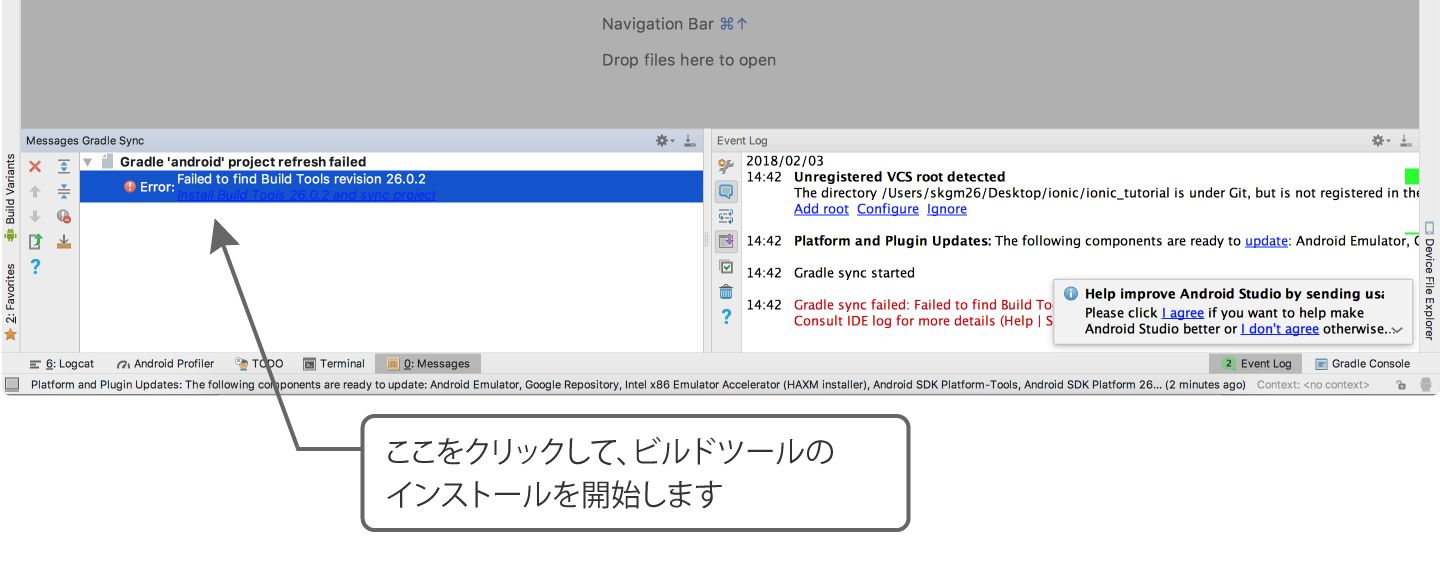Select Gradle 'android' project refresh failed row

pyautogui.click(x=392, y=162)
